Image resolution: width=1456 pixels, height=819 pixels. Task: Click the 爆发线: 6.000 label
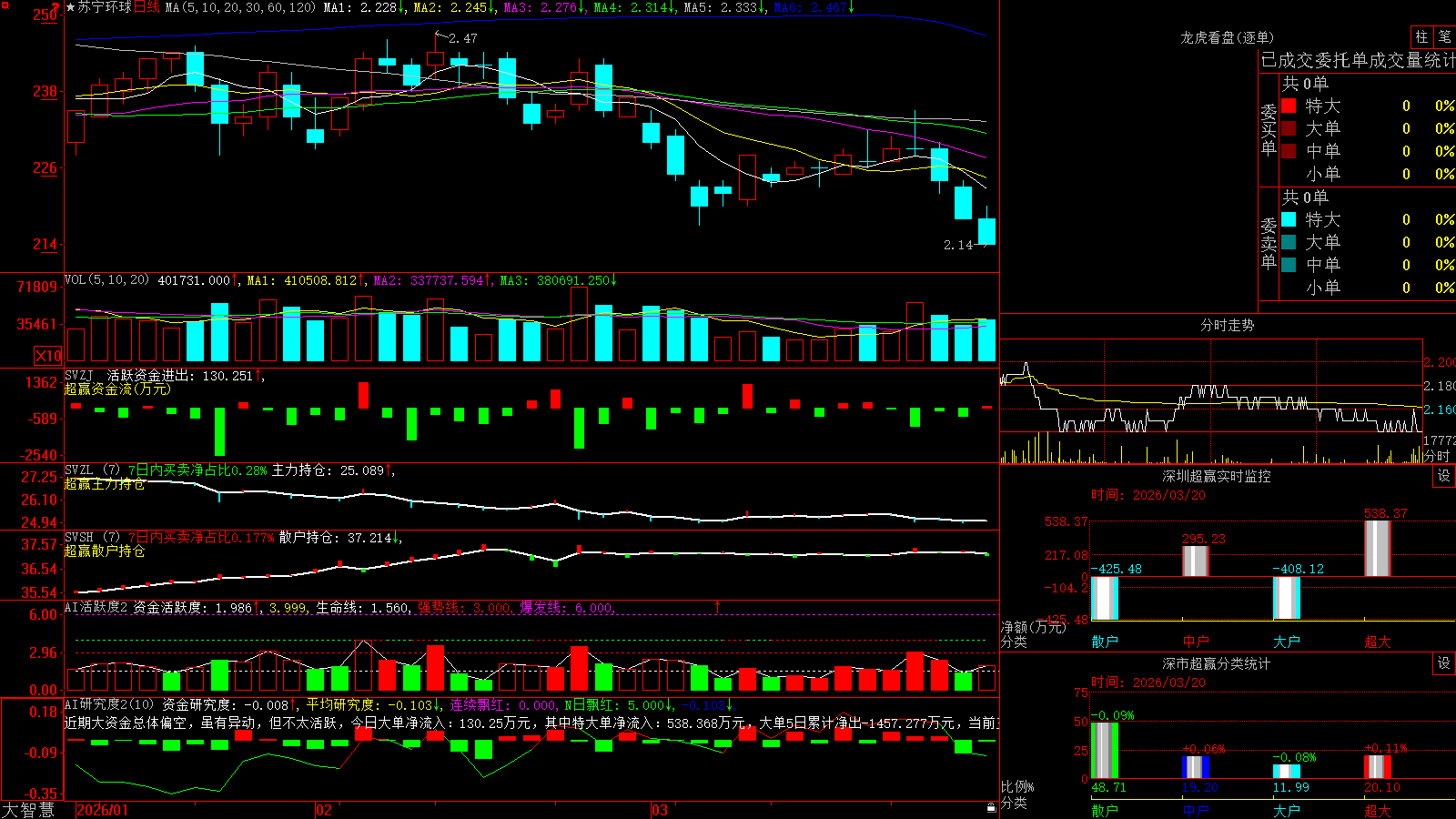567,607
